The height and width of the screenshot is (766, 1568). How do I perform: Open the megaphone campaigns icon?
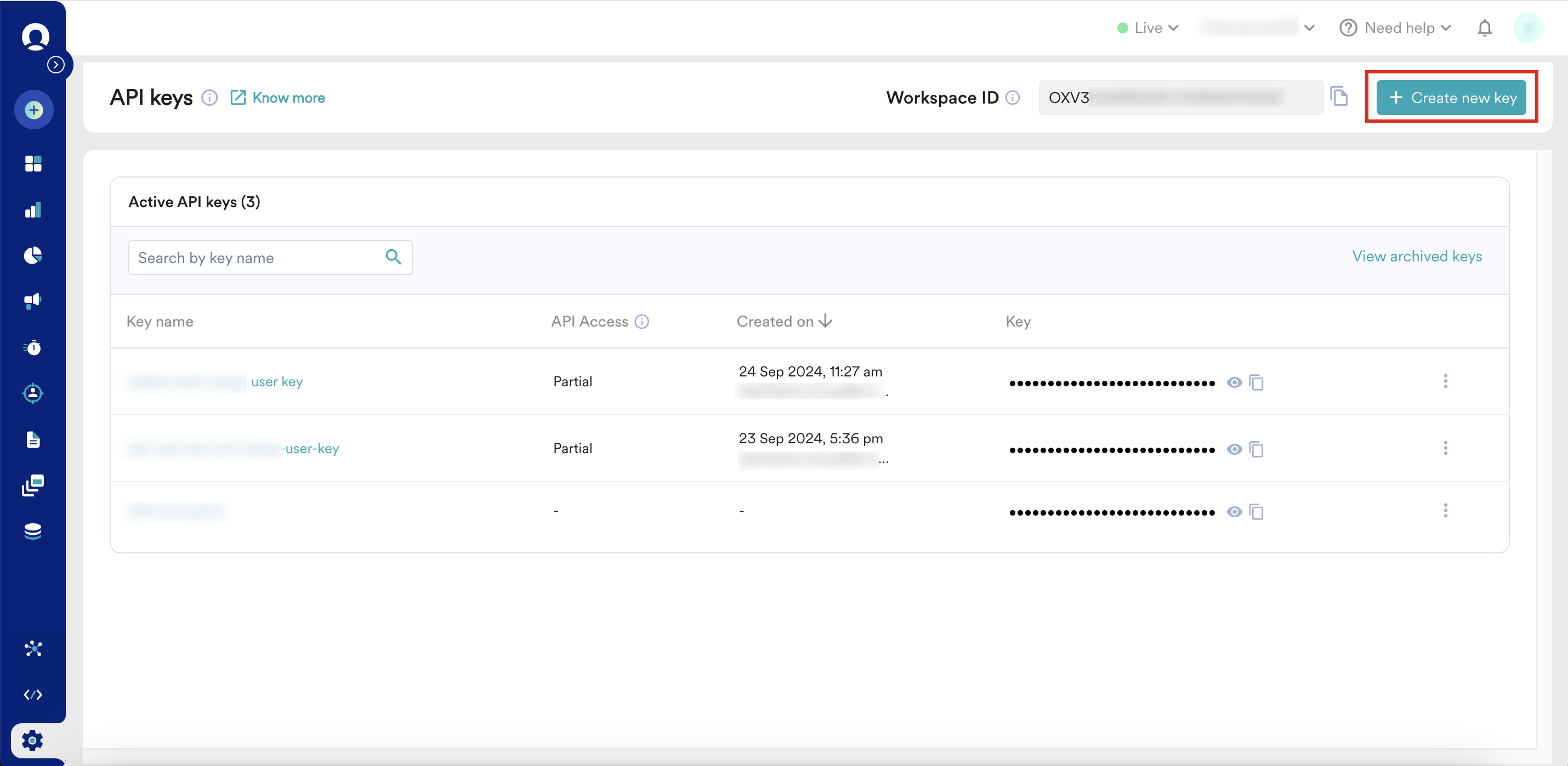[33, 301]
